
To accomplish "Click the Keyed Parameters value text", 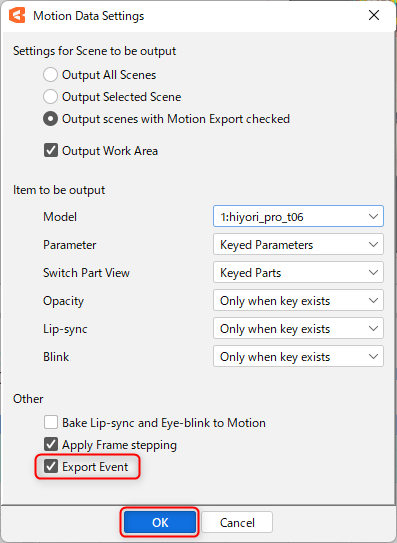I will 266,245.
